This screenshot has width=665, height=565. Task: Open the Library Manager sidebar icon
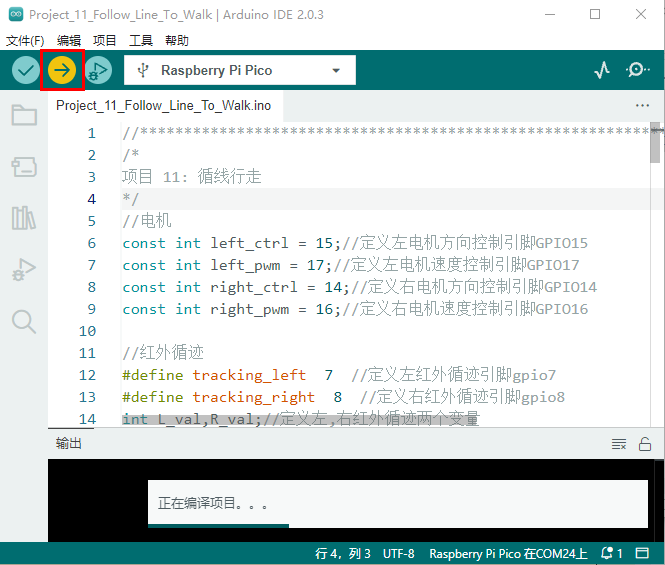[24, 218]
